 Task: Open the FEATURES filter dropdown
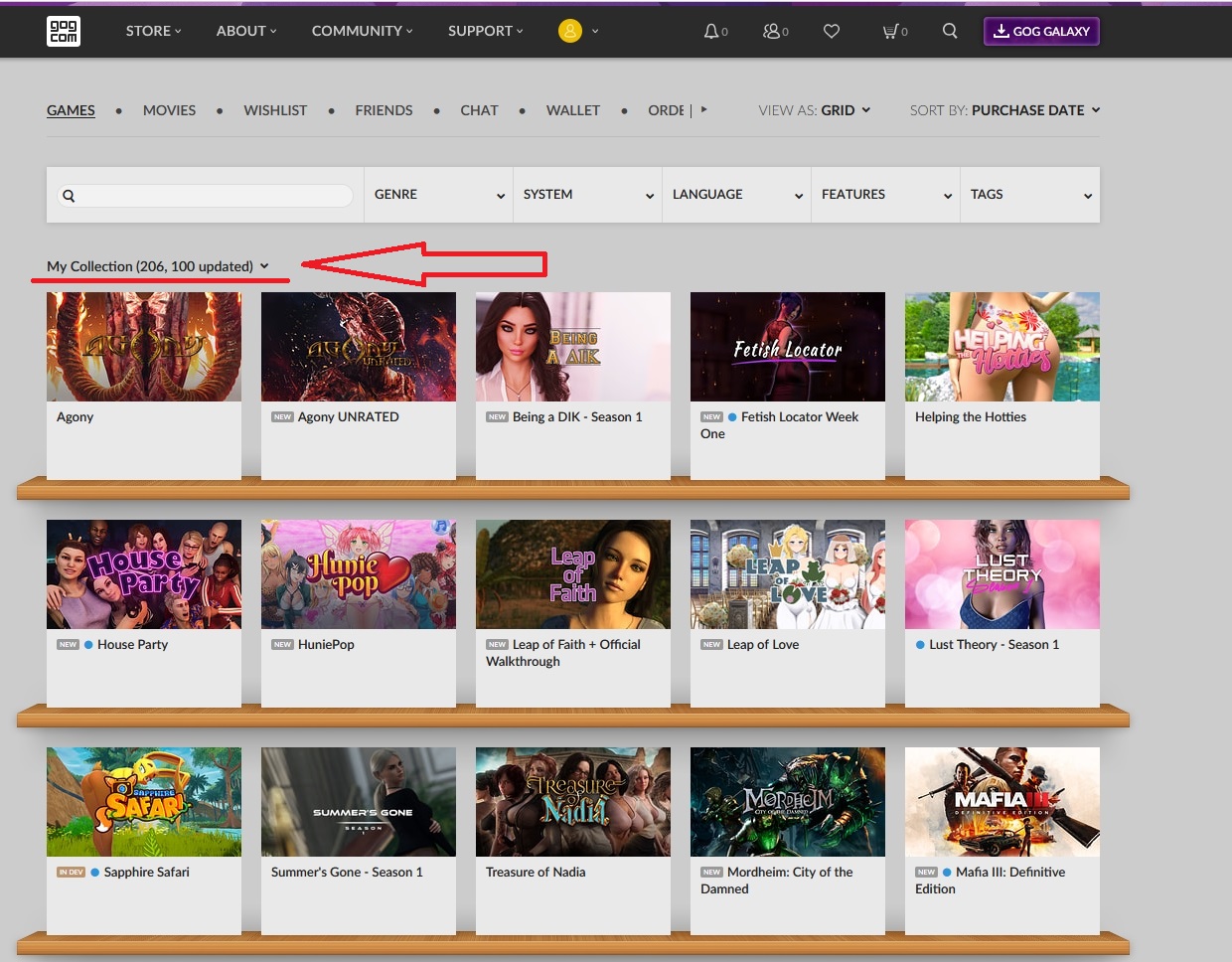tap(885, 195)
